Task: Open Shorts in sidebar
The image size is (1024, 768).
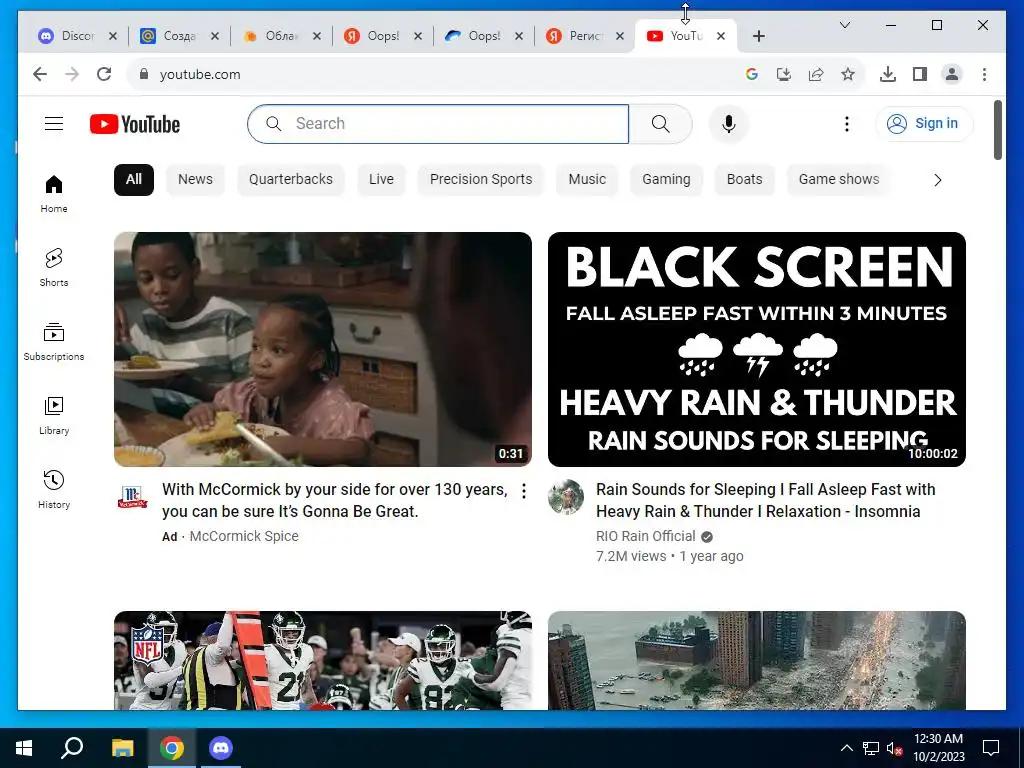Action: pos(54,268)
